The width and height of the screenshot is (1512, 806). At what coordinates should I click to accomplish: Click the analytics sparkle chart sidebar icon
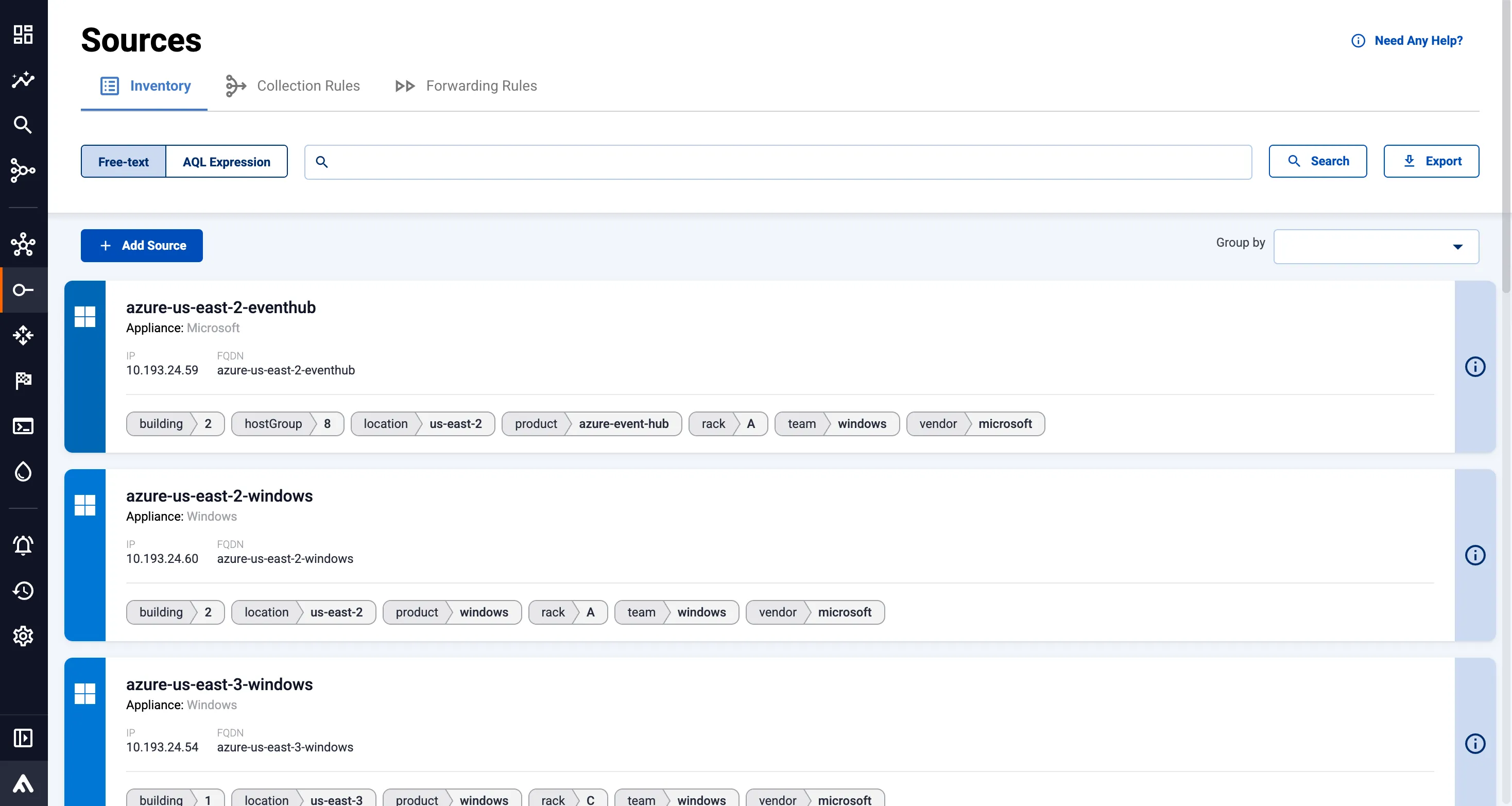23,79
